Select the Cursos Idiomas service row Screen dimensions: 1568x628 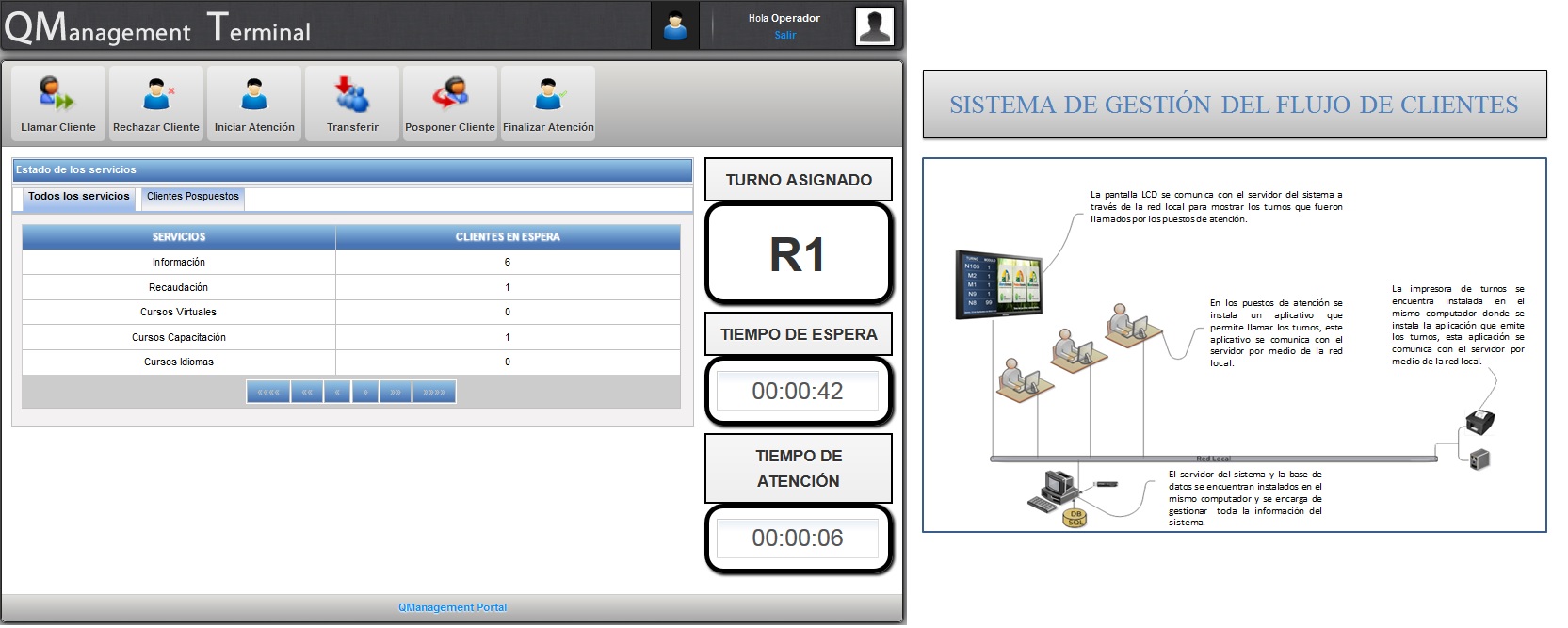(x=351, y=362)
